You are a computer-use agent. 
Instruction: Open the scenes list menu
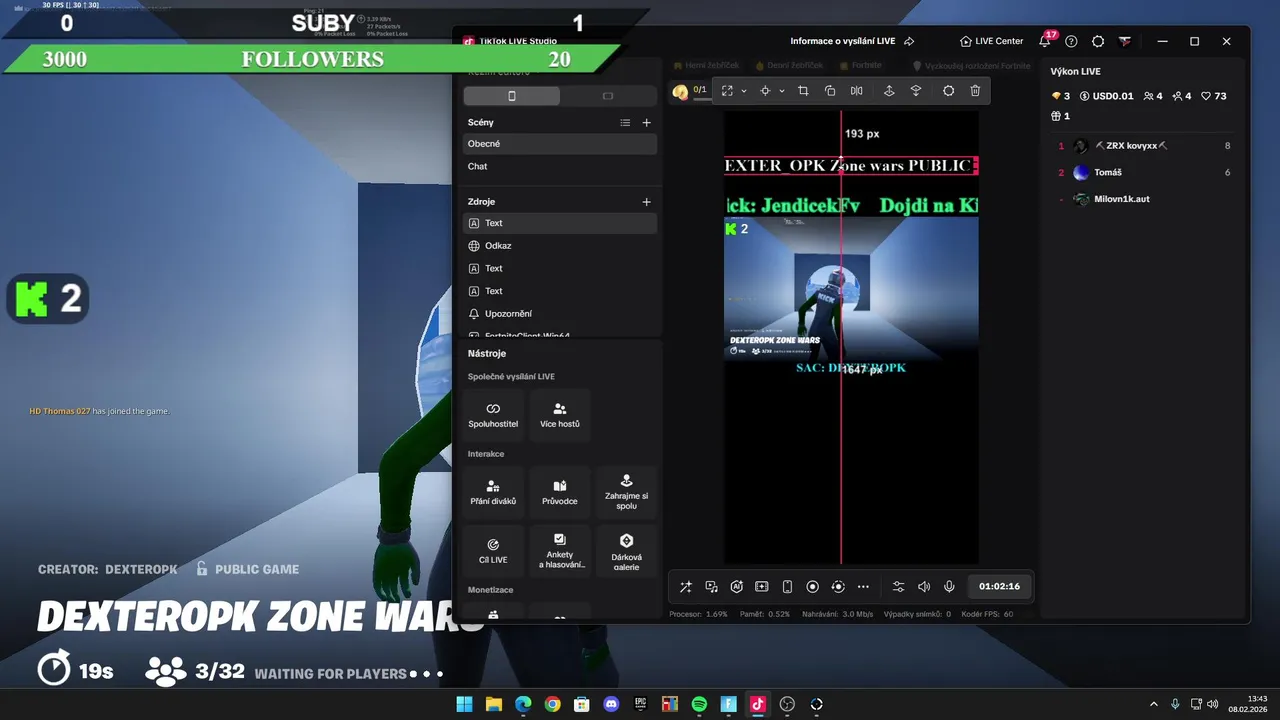(x=625, y=123)
